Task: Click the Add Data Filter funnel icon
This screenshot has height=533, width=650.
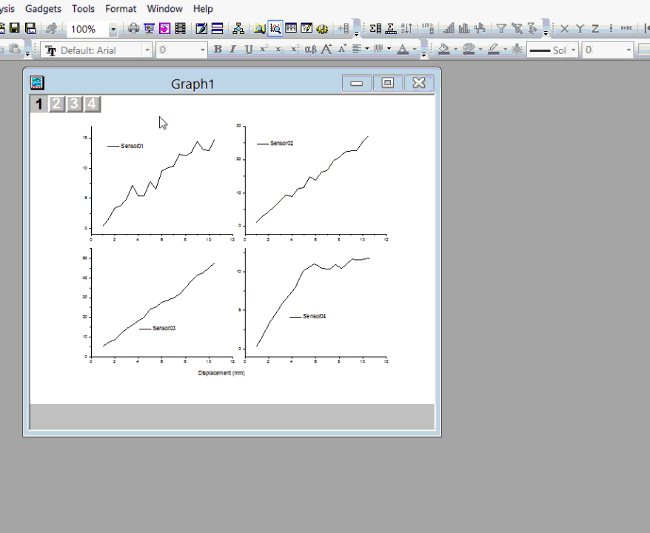Action: point(502,28)
